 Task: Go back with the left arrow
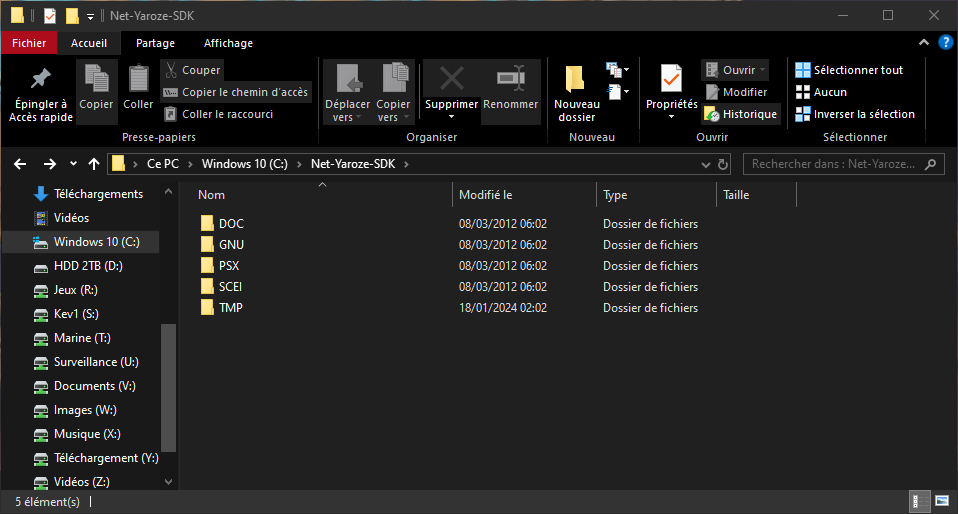[x=20, y=164]
